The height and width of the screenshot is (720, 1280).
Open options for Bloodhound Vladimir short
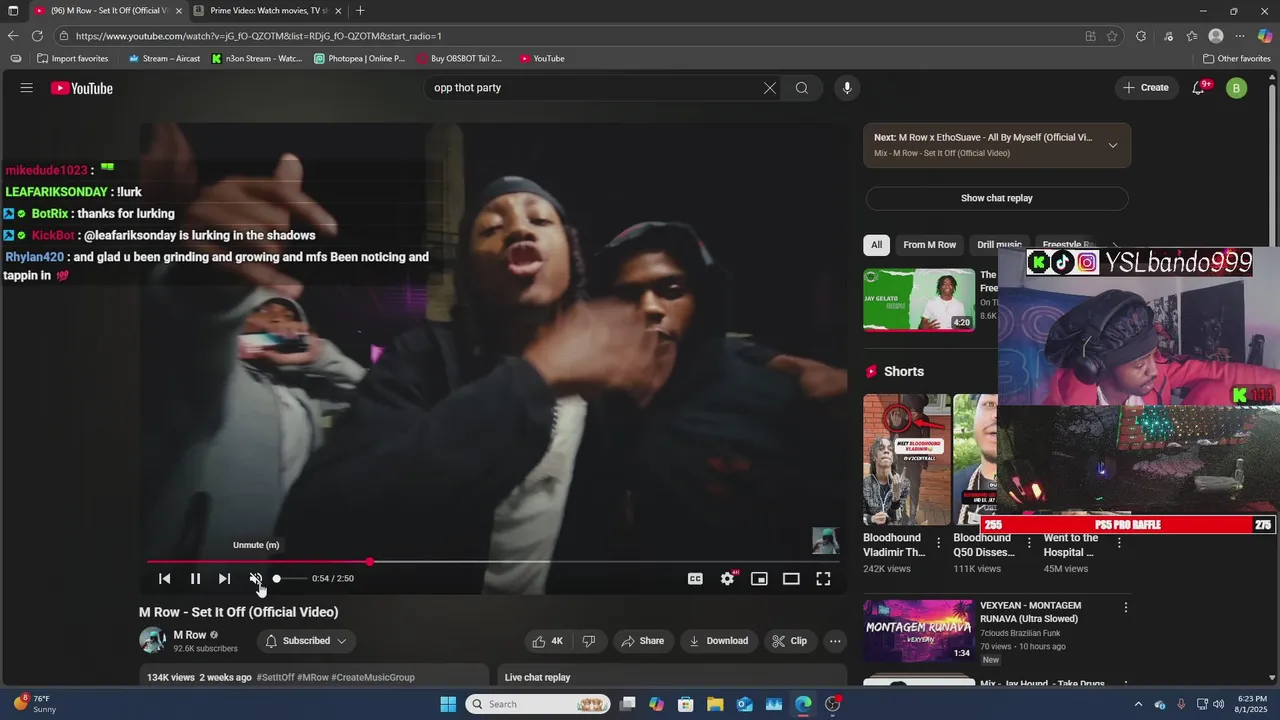[x=938, y=543]
